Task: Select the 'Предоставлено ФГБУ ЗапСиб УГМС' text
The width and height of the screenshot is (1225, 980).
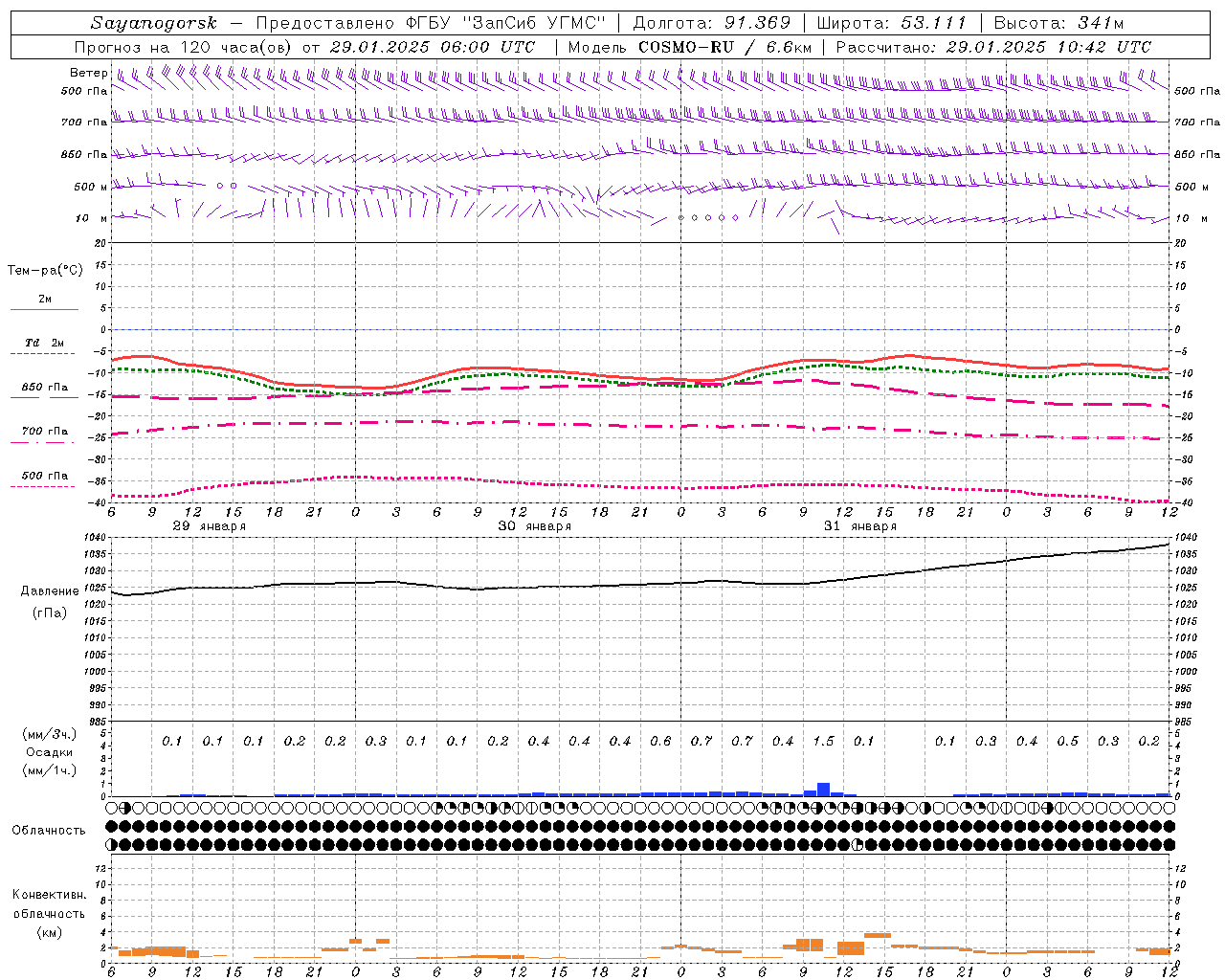Action: pyautogui.click(x=432, y=23)
